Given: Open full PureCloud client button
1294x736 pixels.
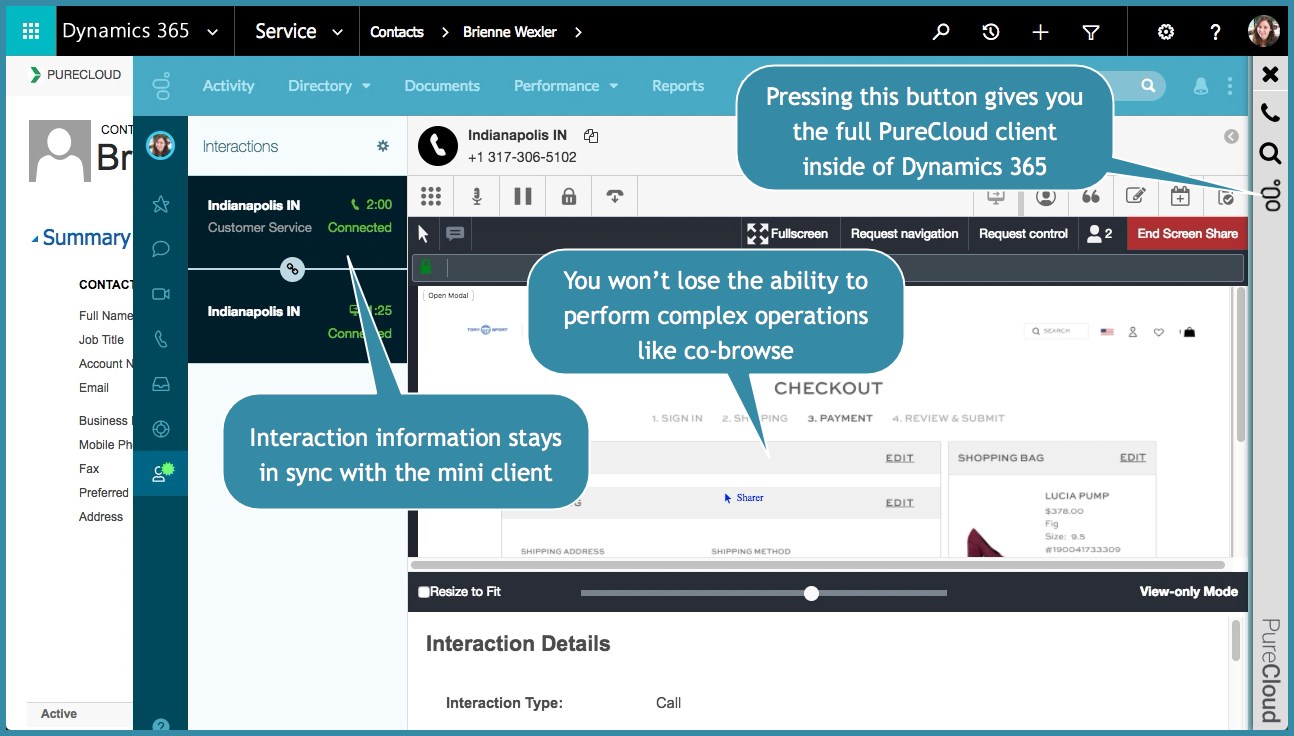Looking at the screenshot, I should [1271, 196].
